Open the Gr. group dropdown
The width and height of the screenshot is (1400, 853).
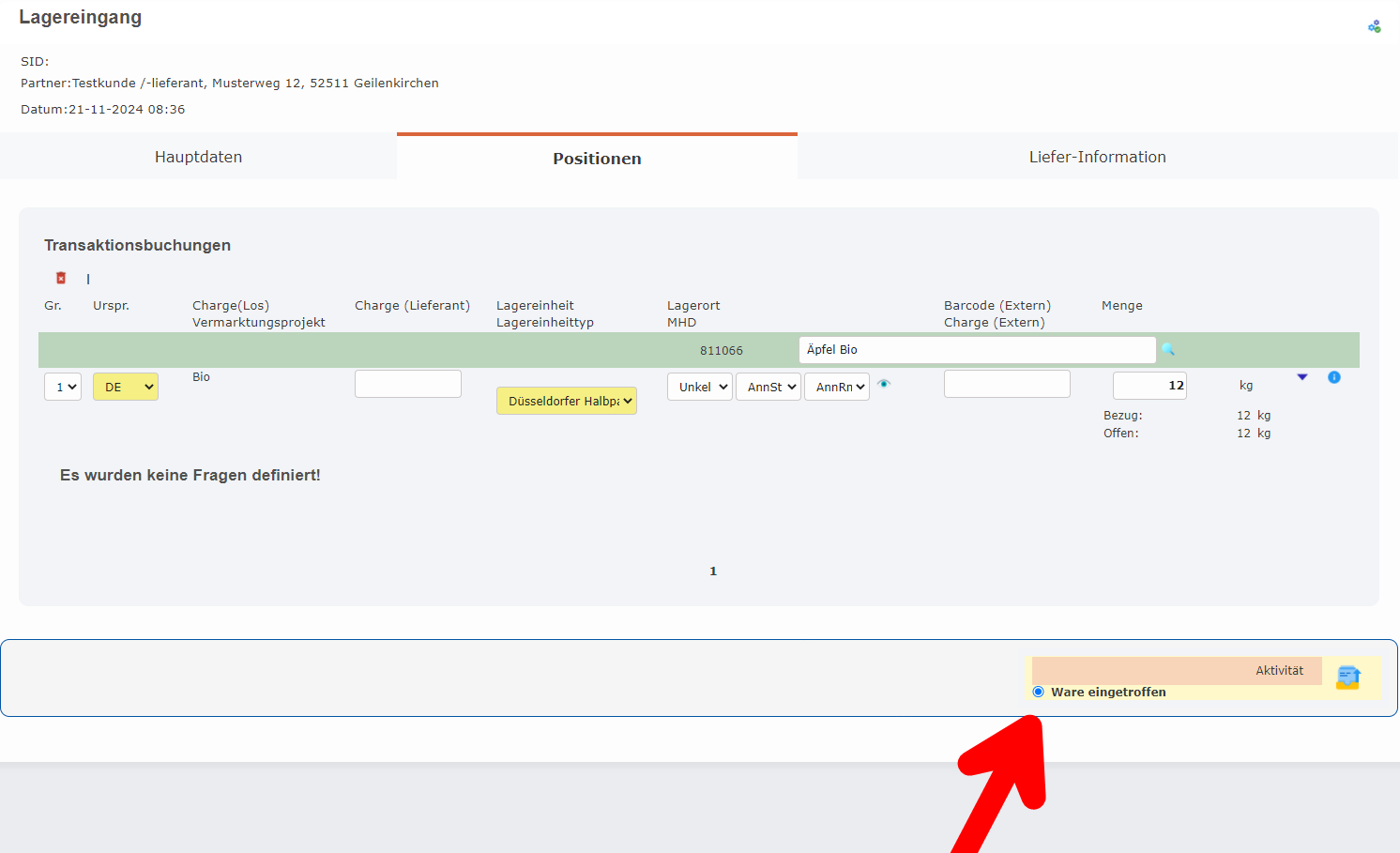coord(63,387)
